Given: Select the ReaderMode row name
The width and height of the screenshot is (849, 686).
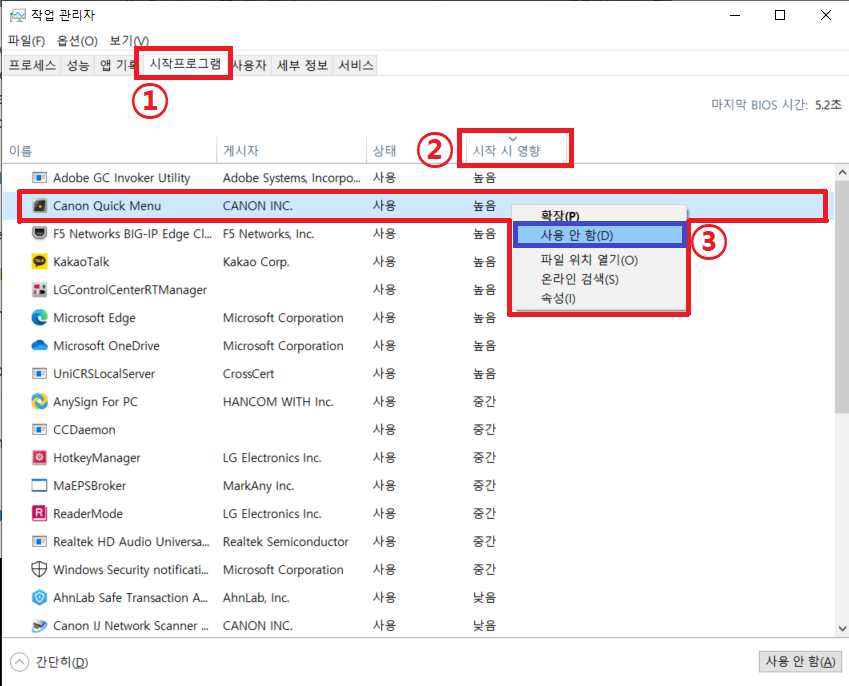Looking at the screenshot, I should (88, 514).
